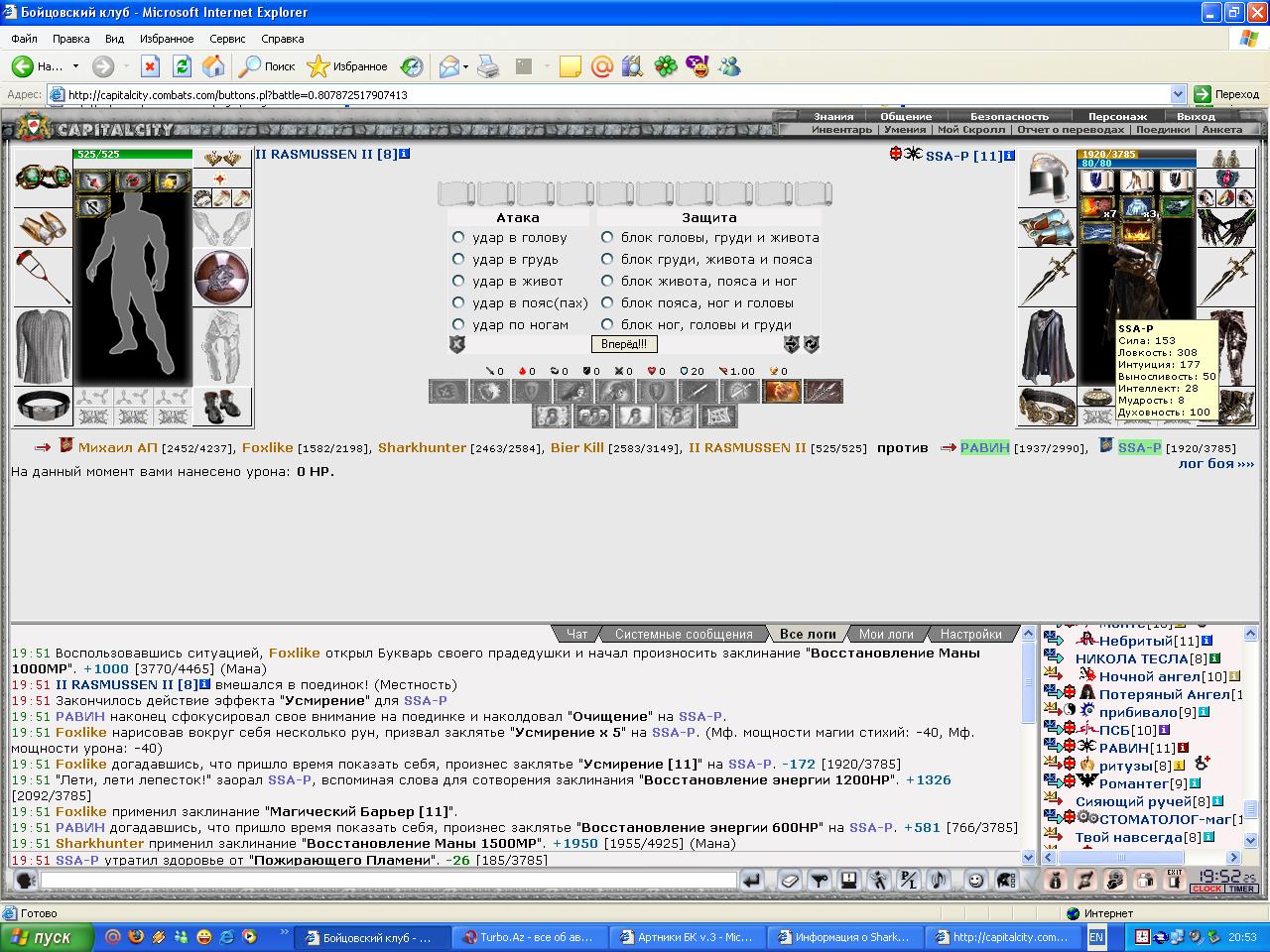Click the Windows пуск start button

coord(47,936)
